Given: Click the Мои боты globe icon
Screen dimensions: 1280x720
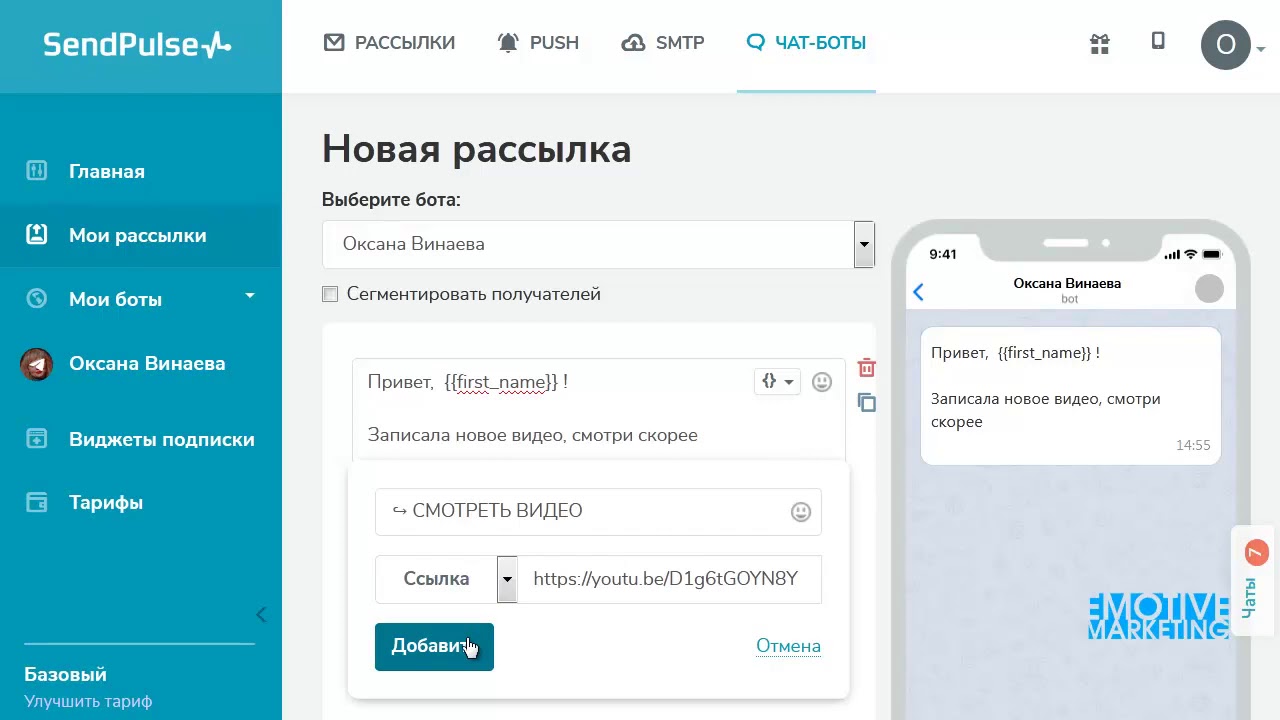Looking at the screenshot, I should tap(37, 298).
